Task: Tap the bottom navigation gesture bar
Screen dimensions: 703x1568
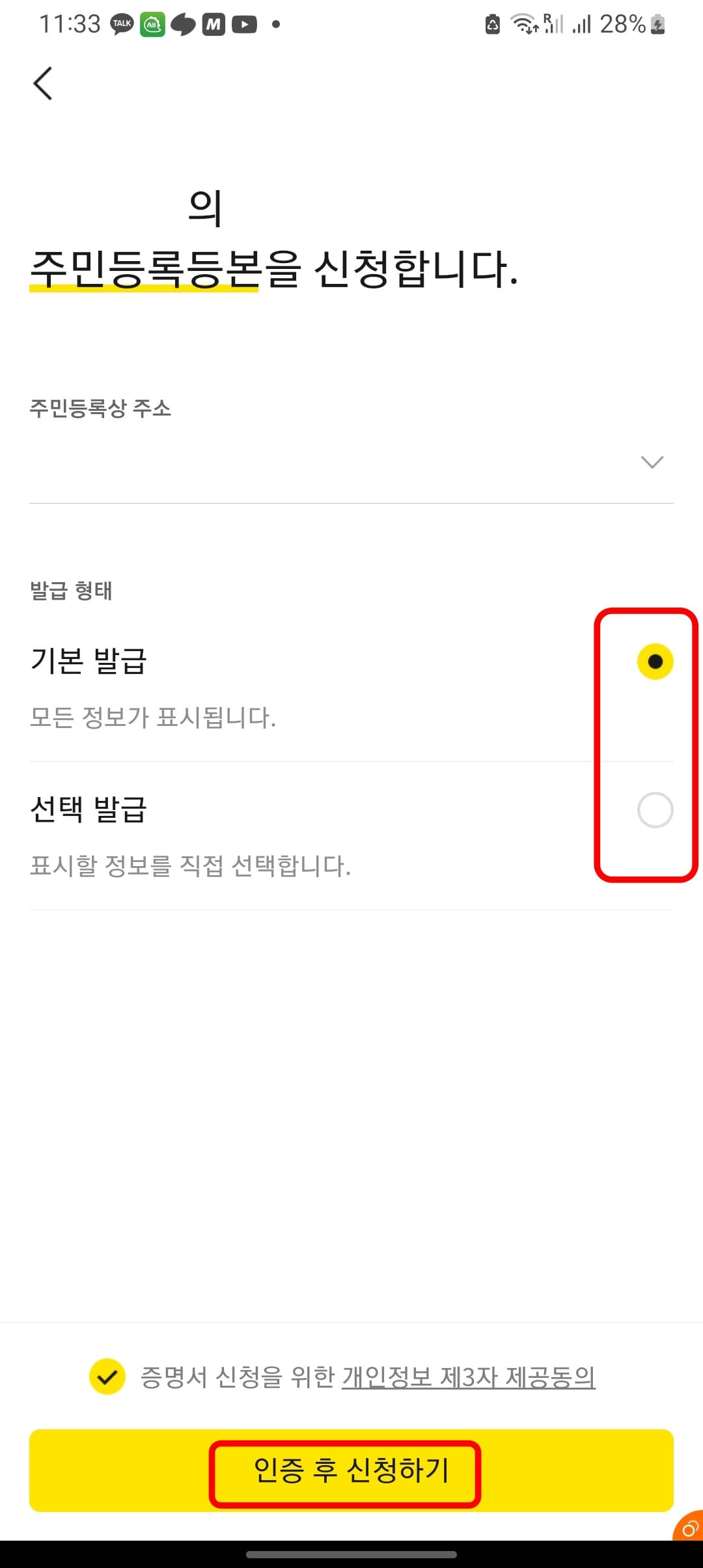Action: coord(351,1554)
